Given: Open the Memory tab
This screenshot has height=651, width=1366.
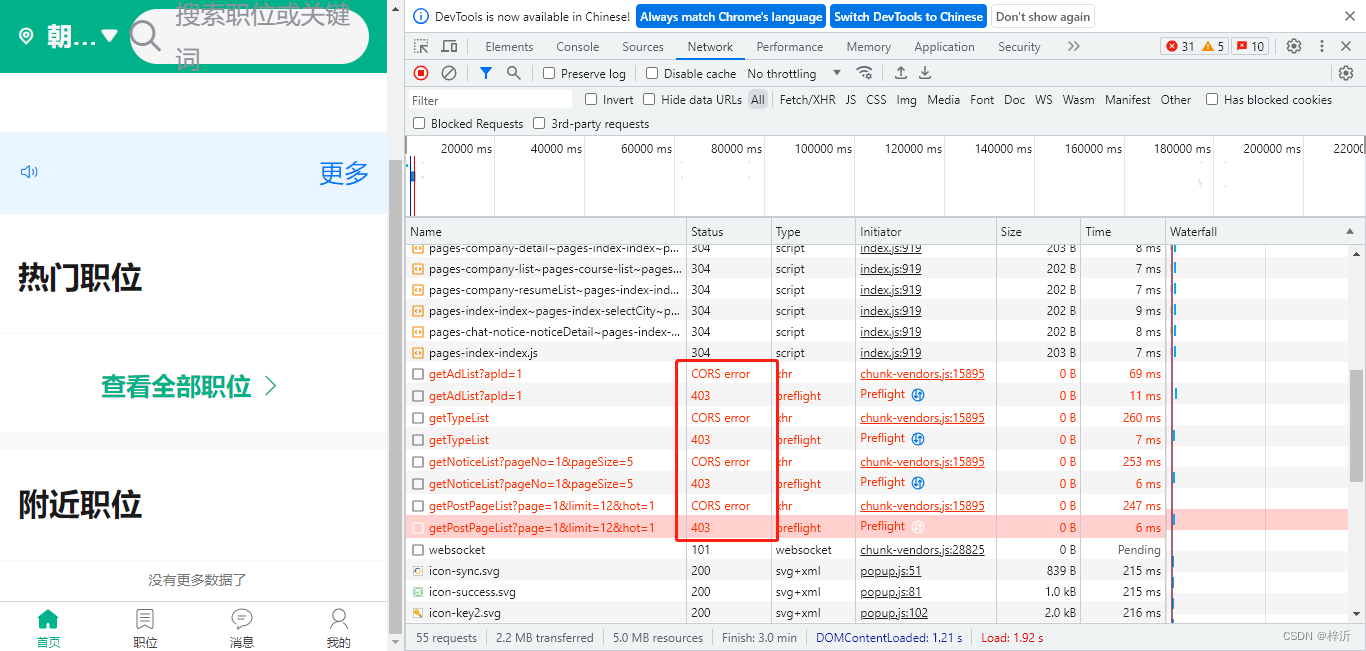Looking at the screenshot, I should coord(869,46).
